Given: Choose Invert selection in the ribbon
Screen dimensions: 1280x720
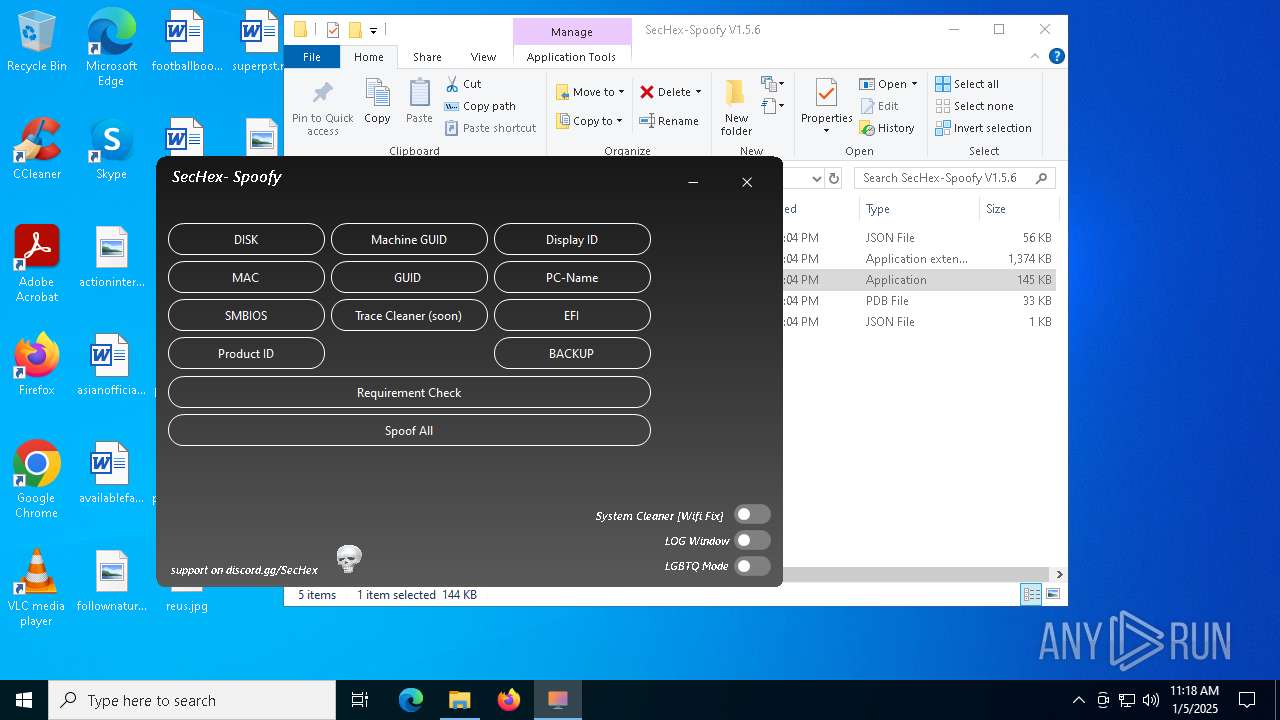Looking at the screenshot, I should pos(983,128).
